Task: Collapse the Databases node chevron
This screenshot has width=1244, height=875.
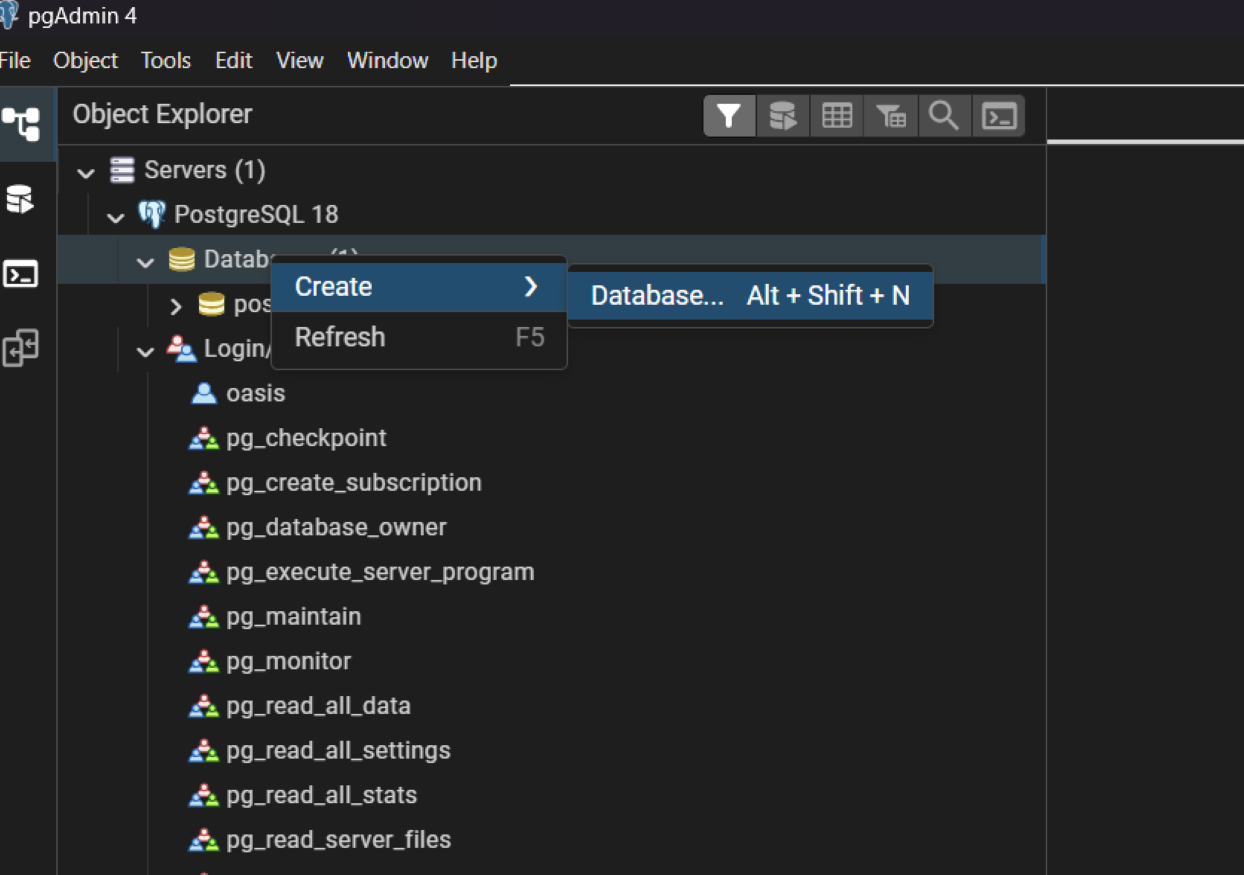Action: (x=146, y=261)
